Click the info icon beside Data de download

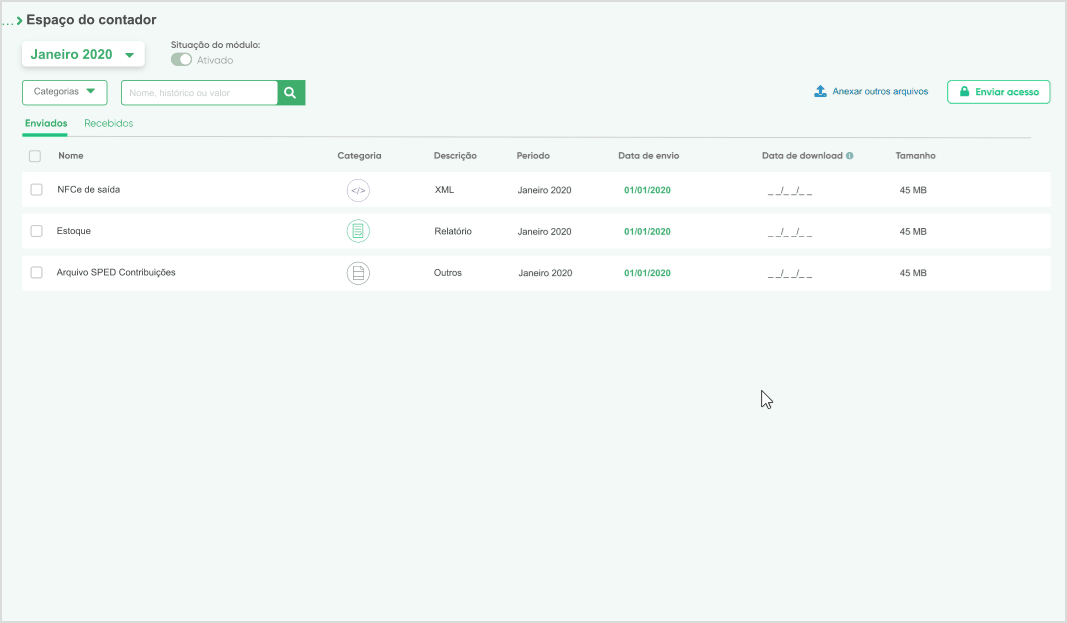click(x=849, y=156)
